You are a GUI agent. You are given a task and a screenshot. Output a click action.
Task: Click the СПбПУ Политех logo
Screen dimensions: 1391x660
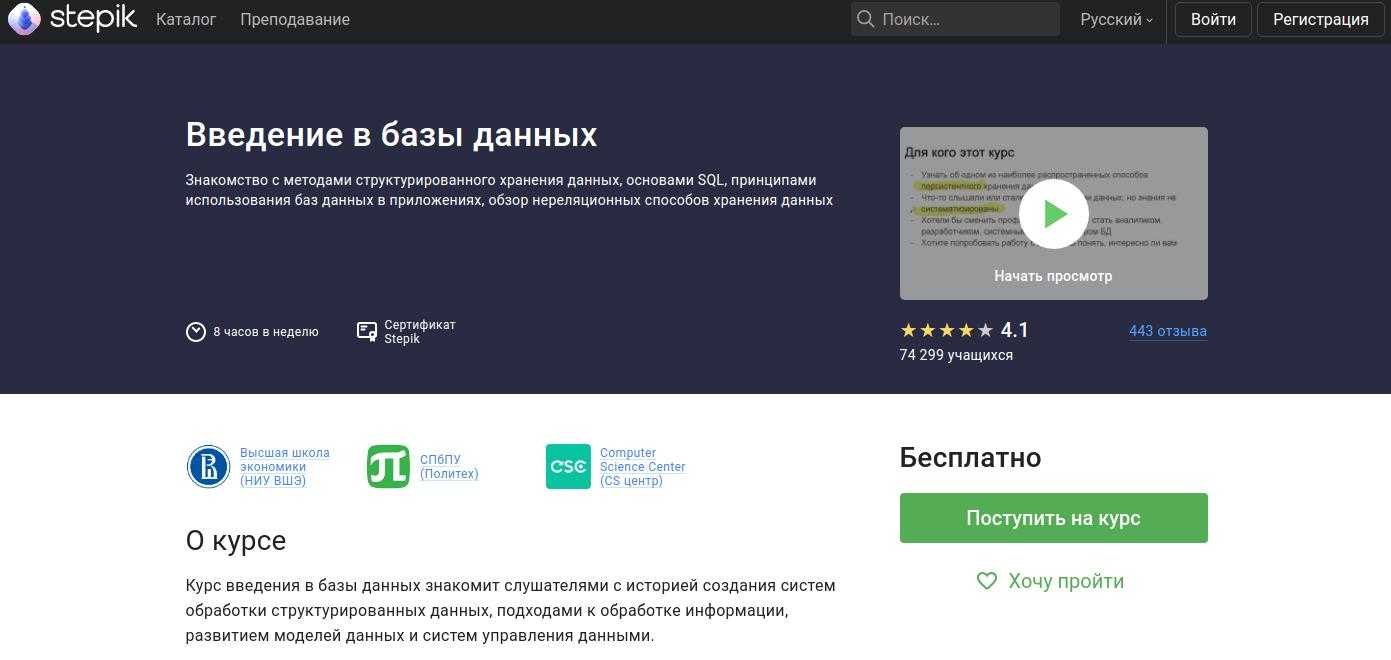click(x=388, y=467)
